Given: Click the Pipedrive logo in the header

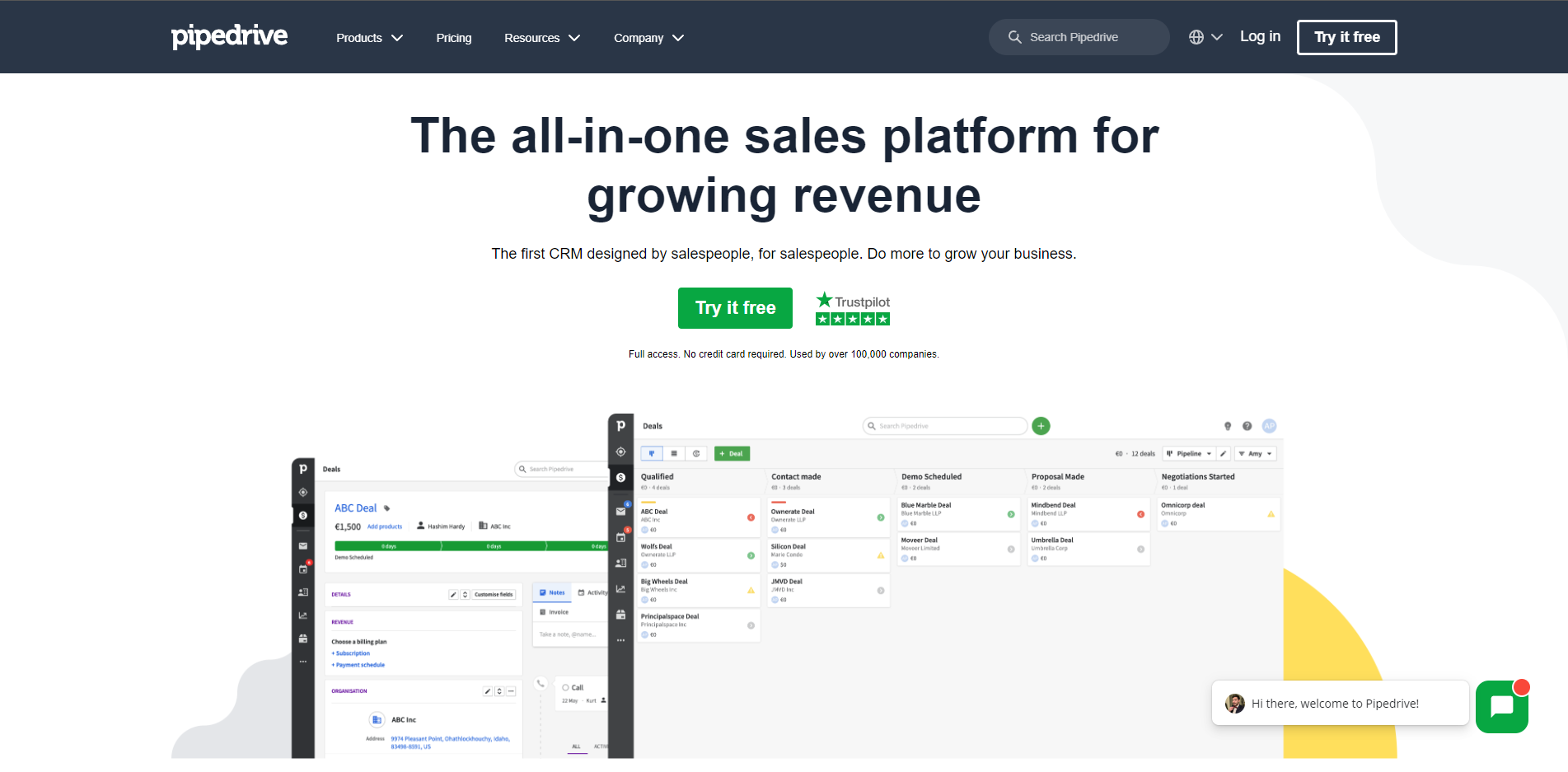Looking at the screenshot, I should 229,36.
